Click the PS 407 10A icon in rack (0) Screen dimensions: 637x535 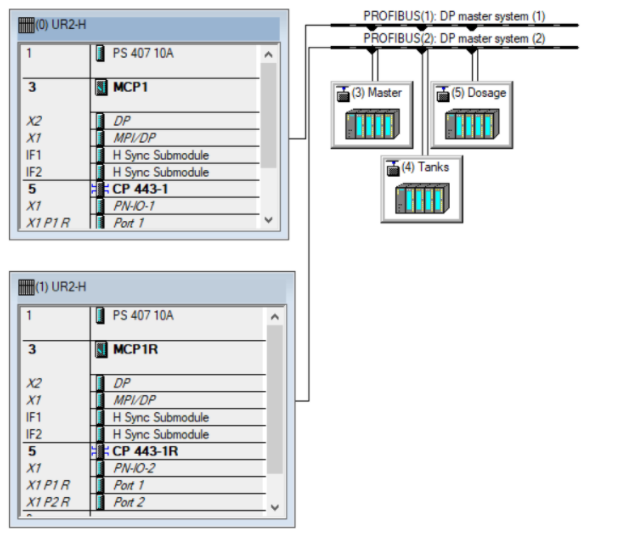(101, 53)
